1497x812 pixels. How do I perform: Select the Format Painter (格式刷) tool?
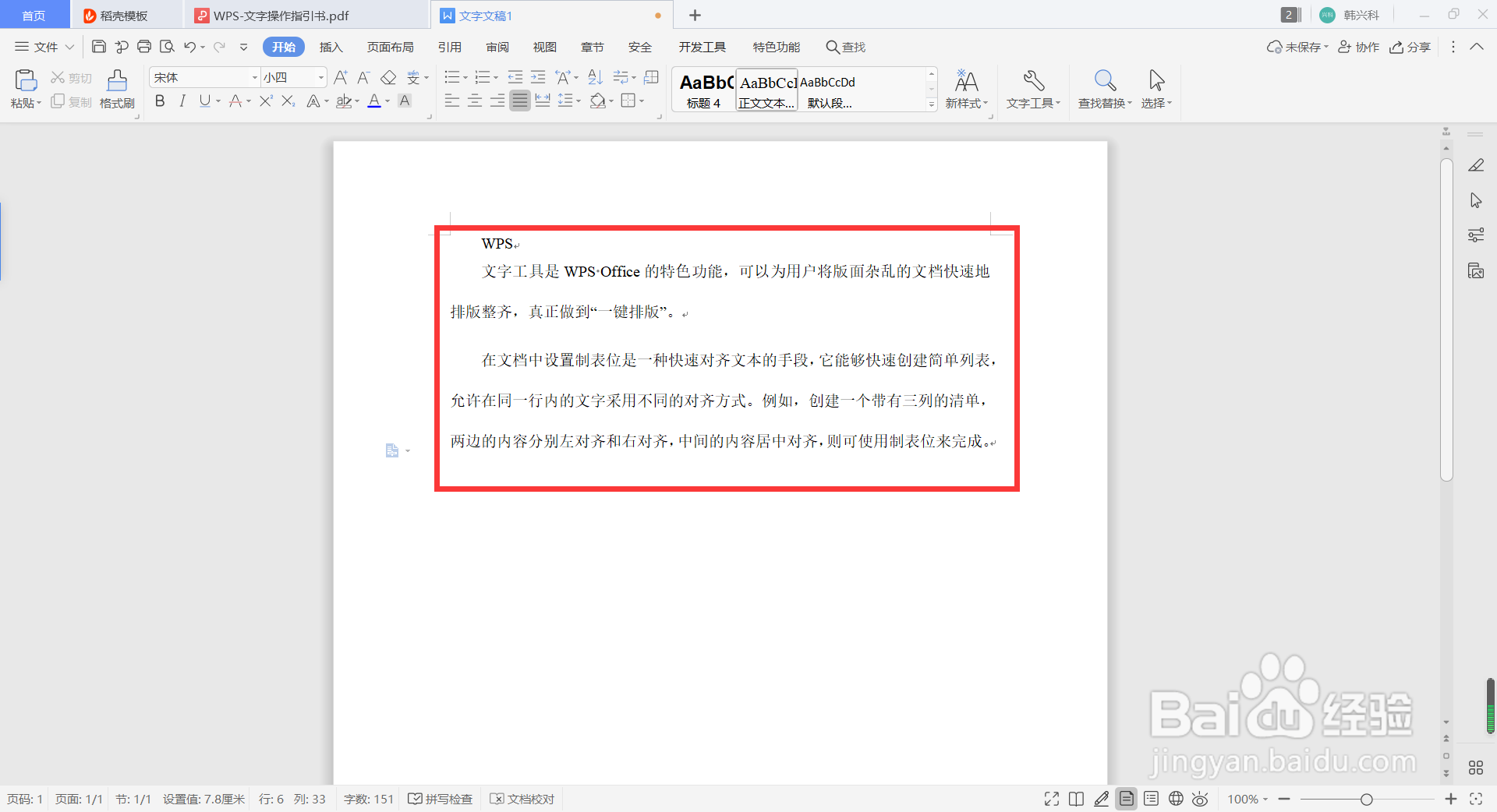(117, 90)
